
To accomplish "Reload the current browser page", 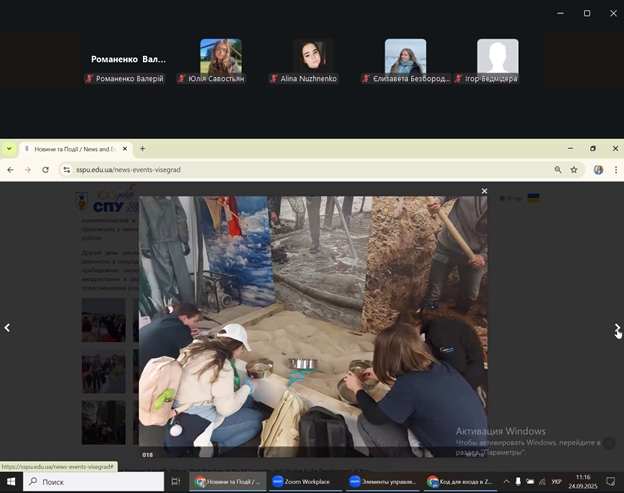I will point(45,170).
